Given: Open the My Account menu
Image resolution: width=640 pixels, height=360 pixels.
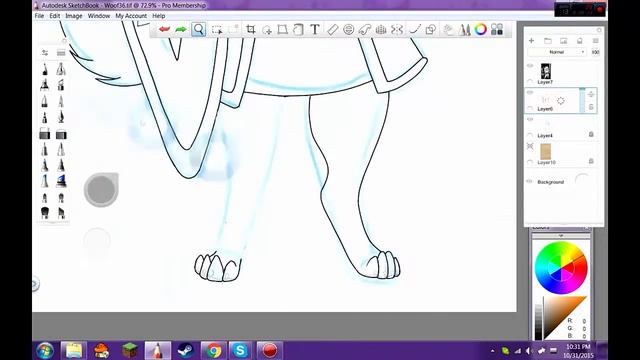Looking at the screenshot, I should 131,16.
